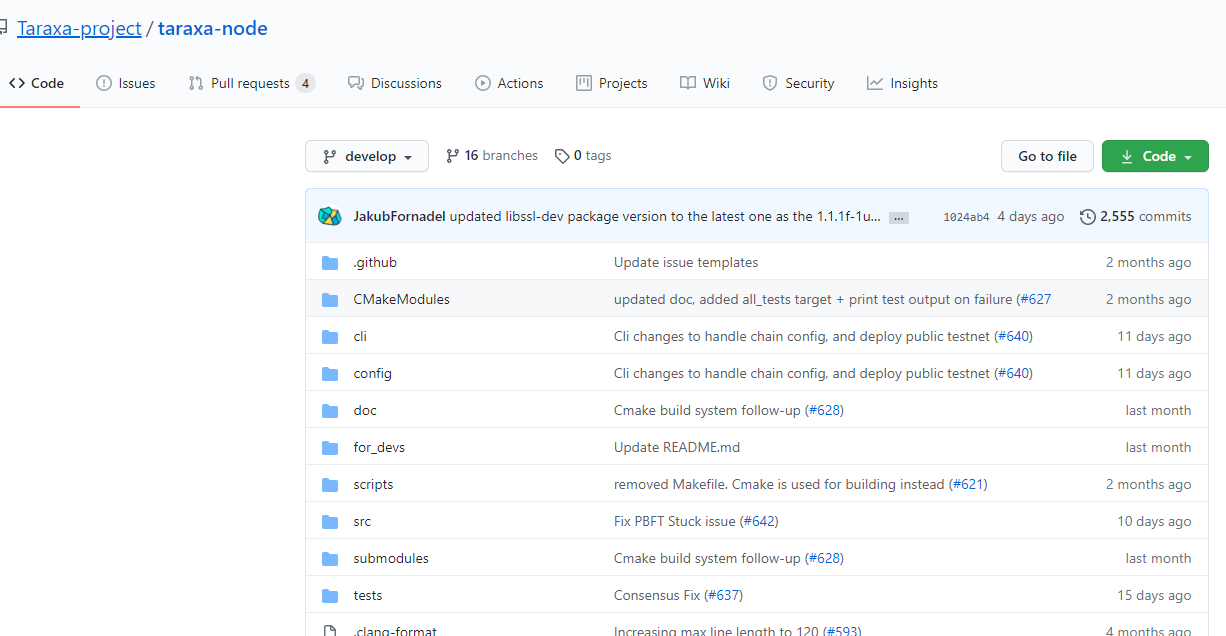Open the 'Update README.md' commit message
1226x636 pixels.
click(677, 447)
